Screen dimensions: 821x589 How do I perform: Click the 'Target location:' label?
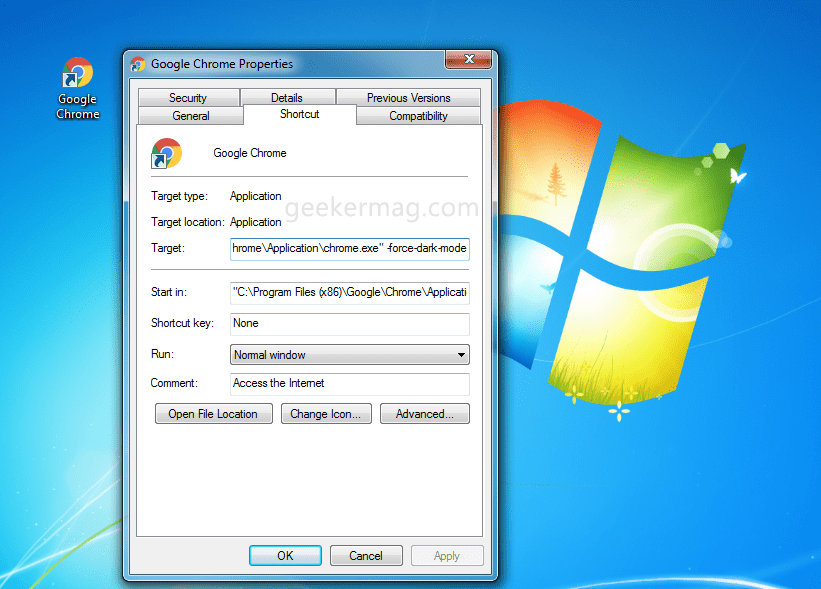click(187, 222)
